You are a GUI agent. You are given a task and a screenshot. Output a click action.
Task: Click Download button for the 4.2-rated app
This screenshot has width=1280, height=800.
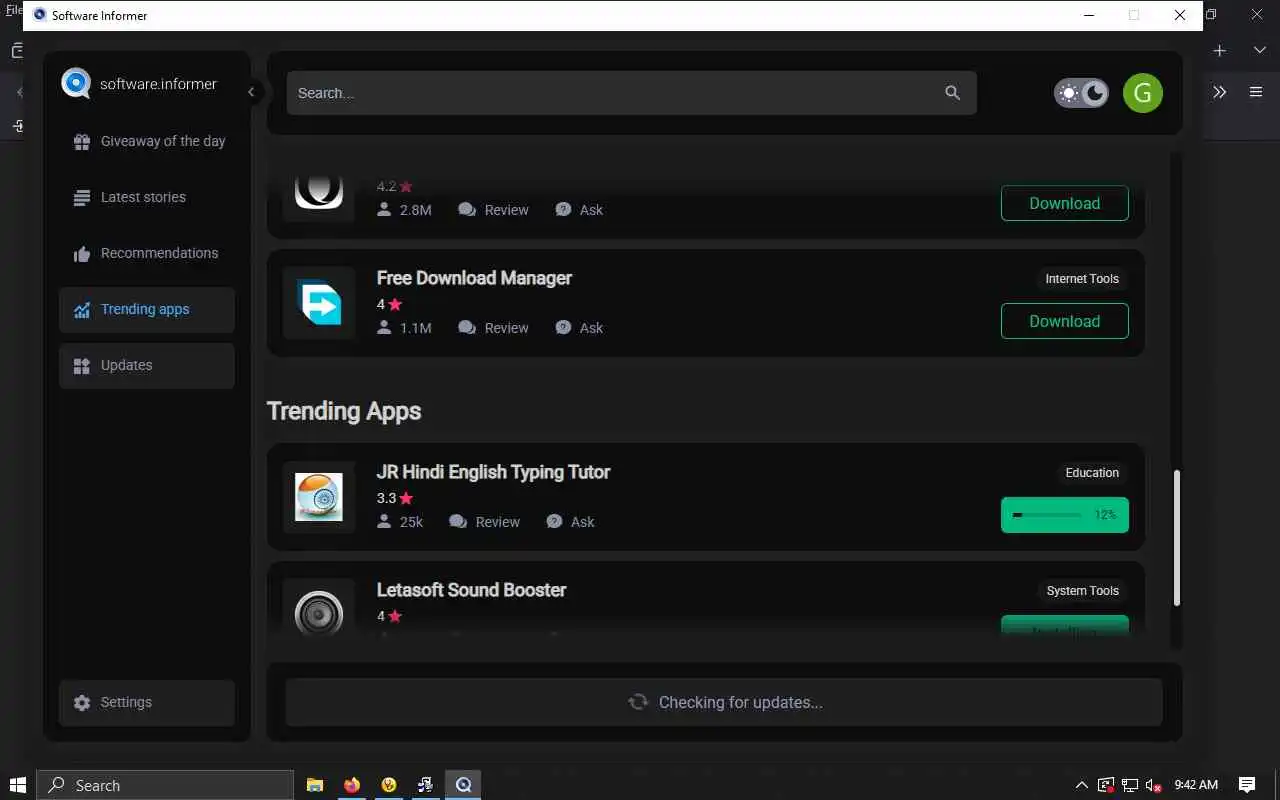tap(1065, 203)
